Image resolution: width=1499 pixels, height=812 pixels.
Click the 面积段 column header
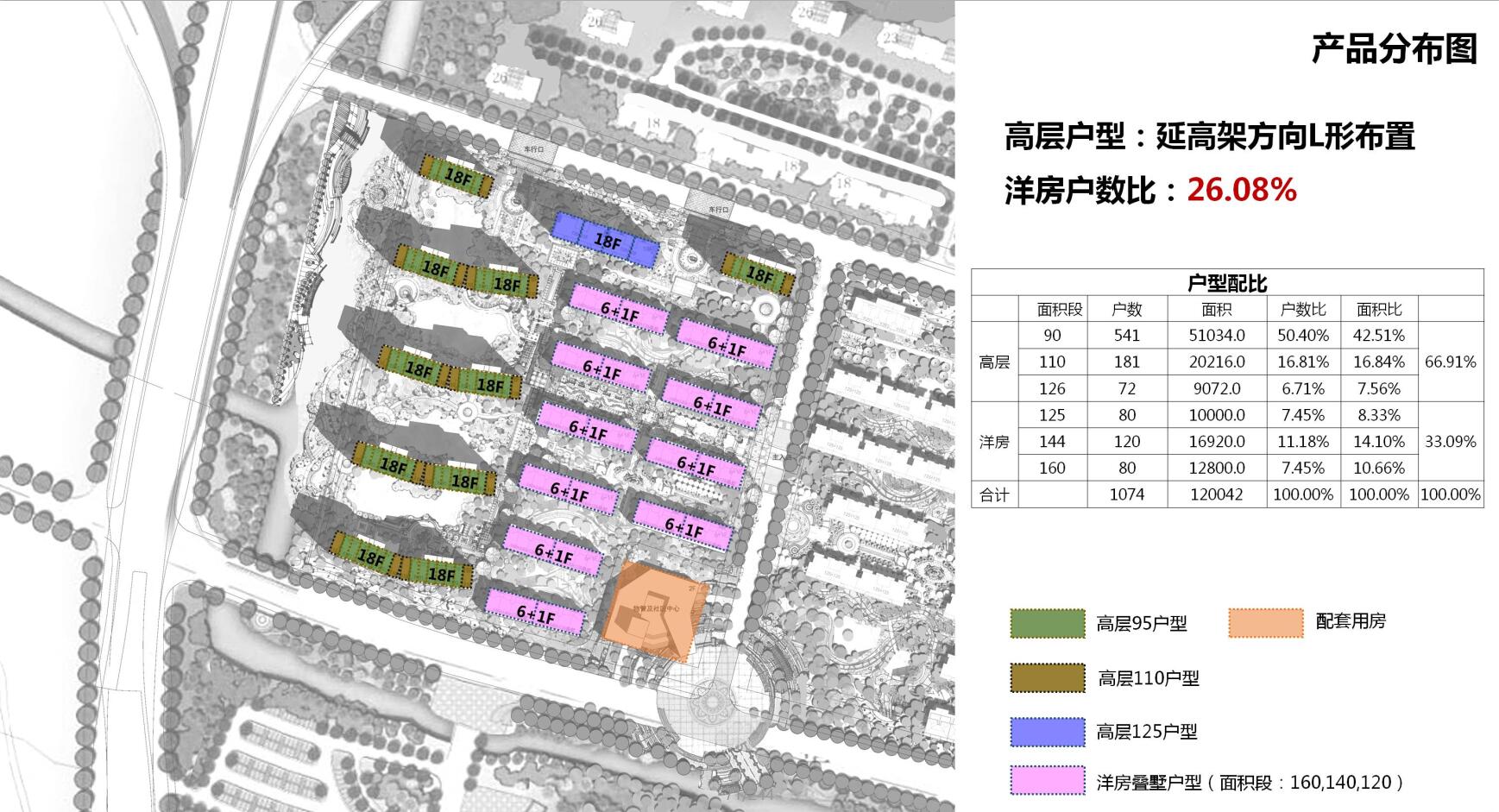coord(1059,309)
